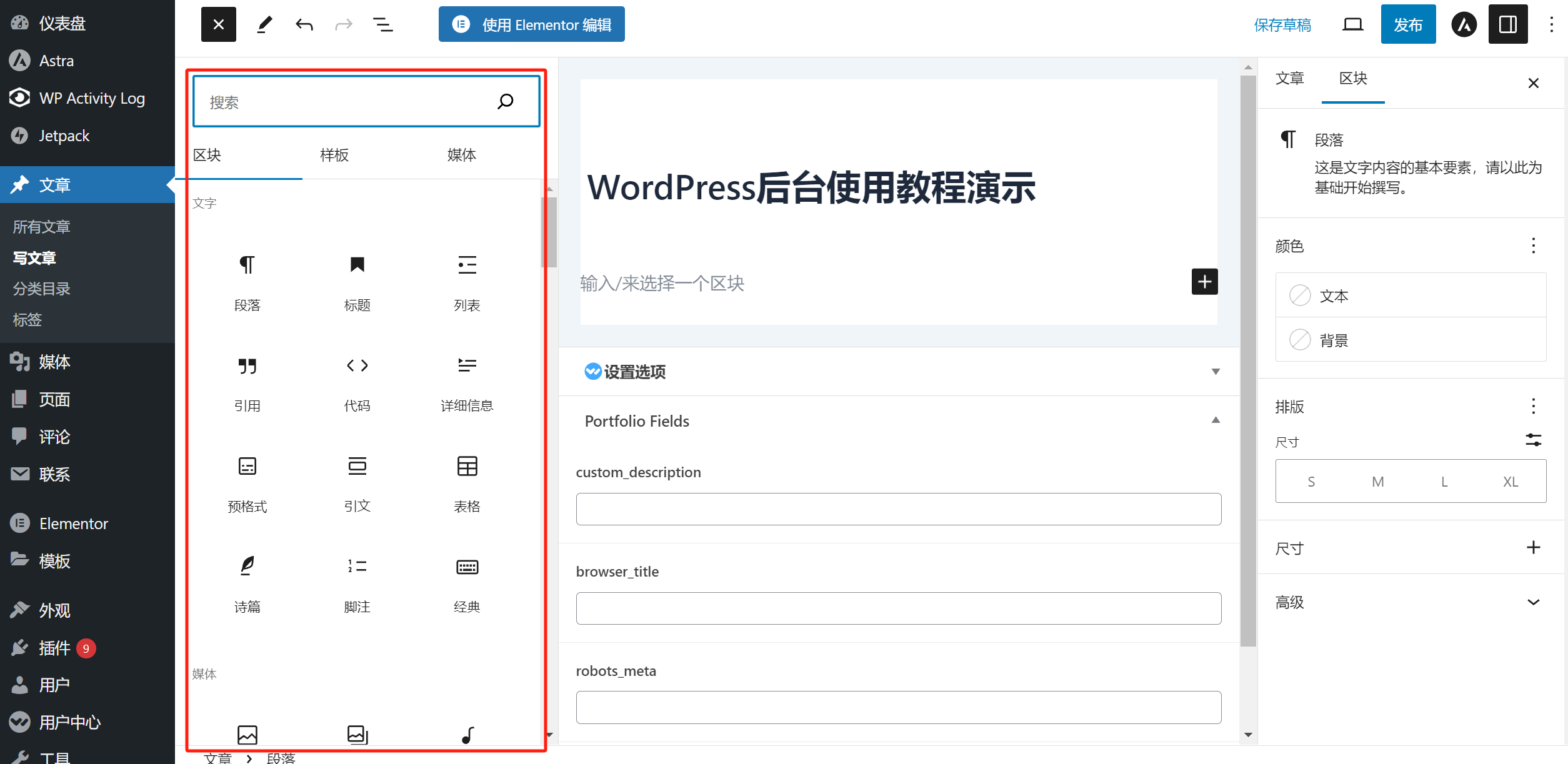
Task: Insert the audio block with music note
Action: point(467,734)
